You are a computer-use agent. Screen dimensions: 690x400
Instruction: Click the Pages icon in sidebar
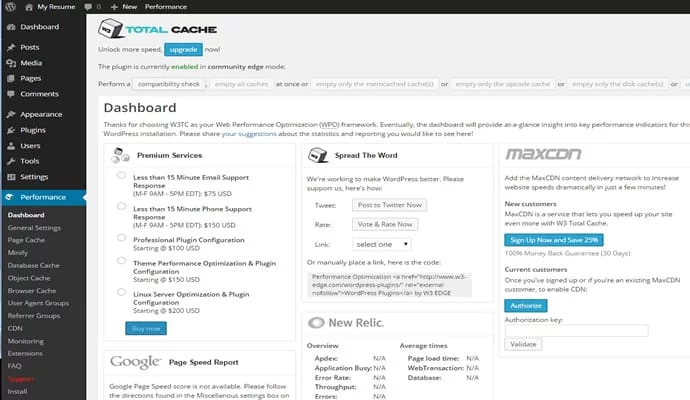point(11,78)
